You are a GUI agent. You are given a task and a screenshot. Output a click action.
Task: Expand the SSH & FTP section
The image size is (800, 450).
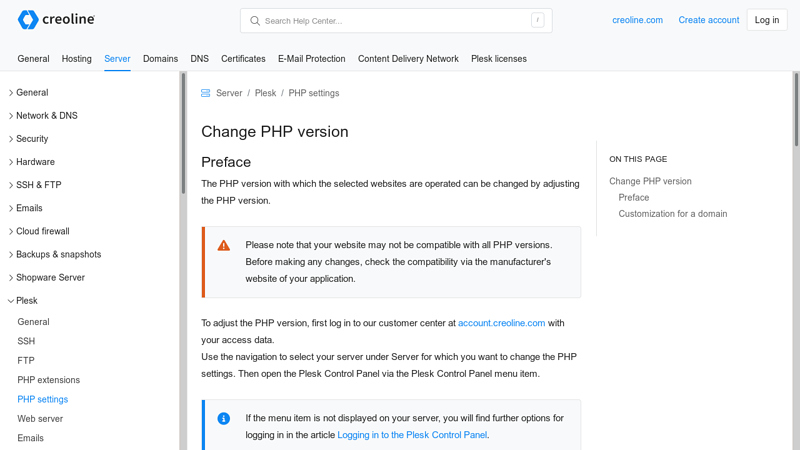pyautogui.click(x=35, y=185)
